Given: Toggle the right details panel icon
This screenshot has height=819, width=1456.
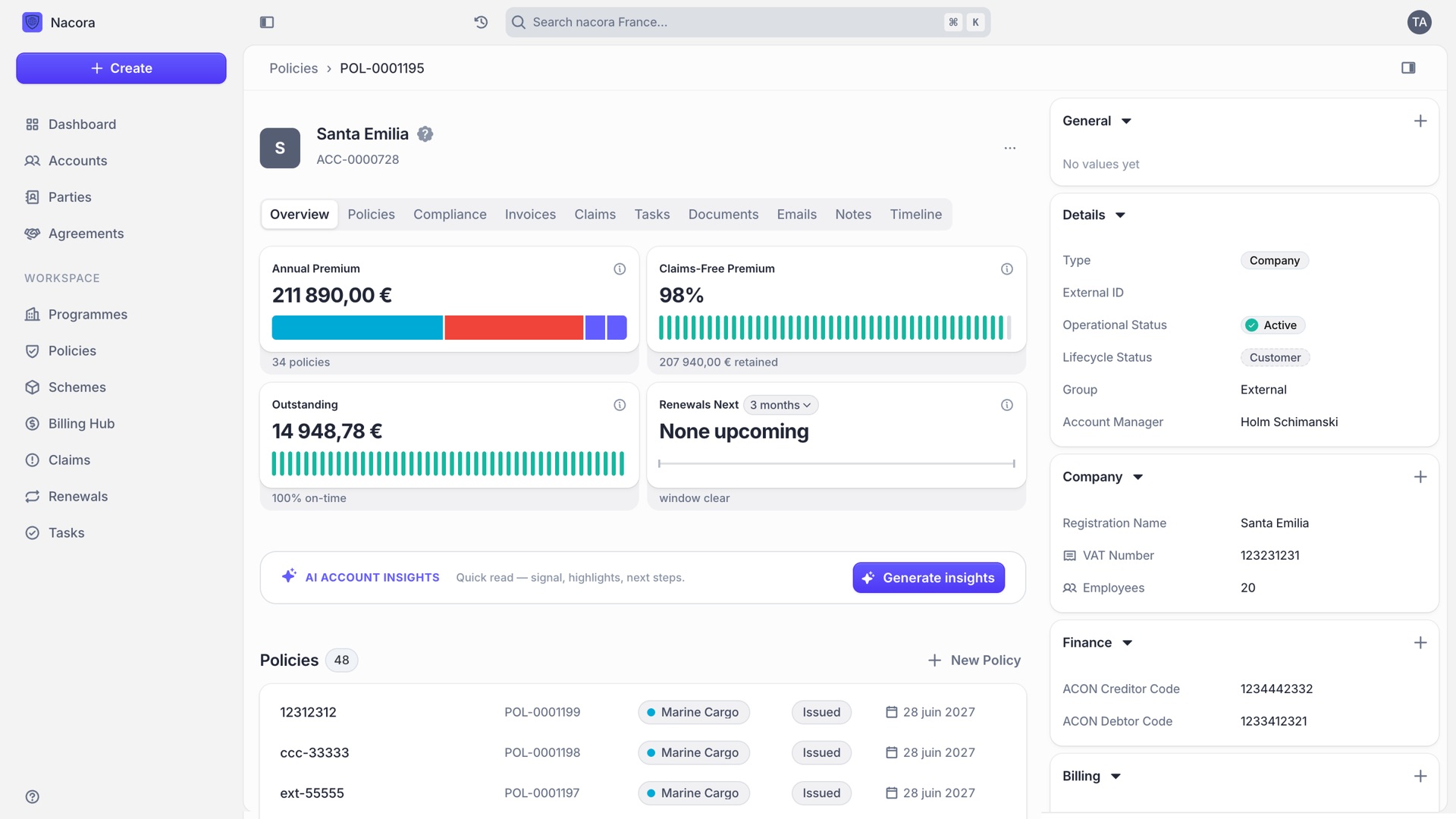Looking at the screenshot, I should coord(1408,67).
